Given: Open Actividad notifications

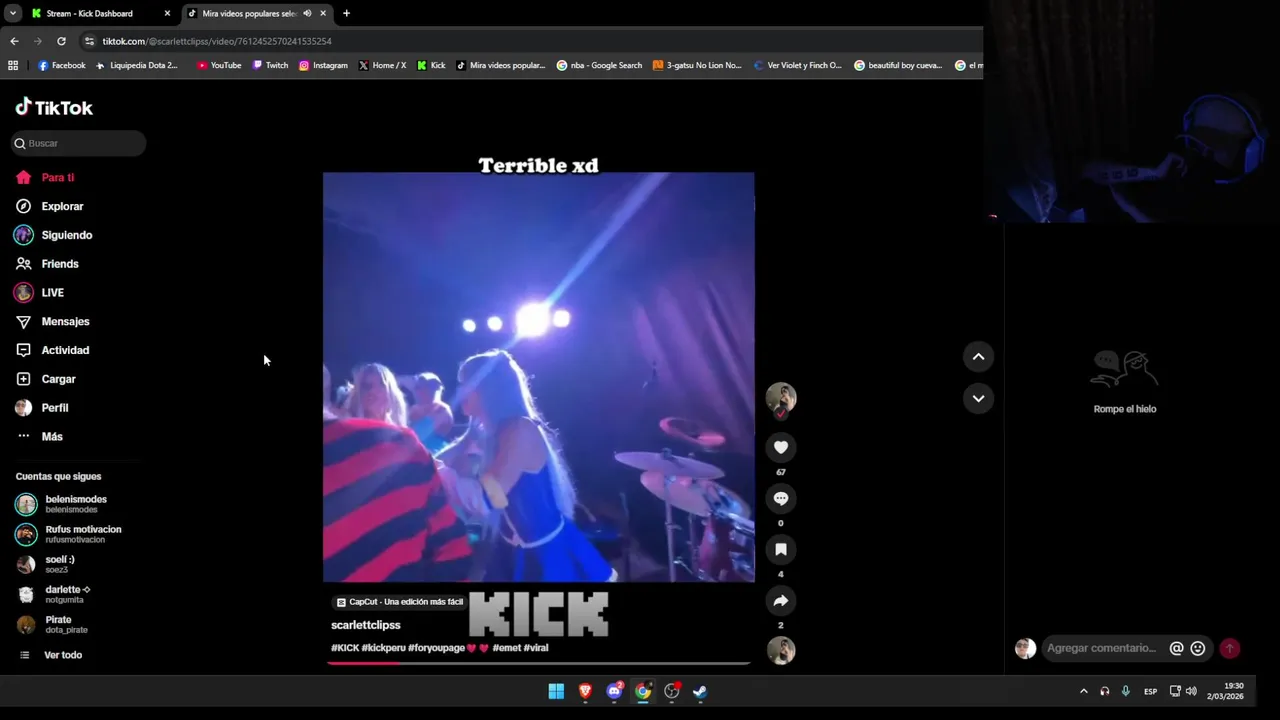Looking at the screenshot, I should pos(65,350).
